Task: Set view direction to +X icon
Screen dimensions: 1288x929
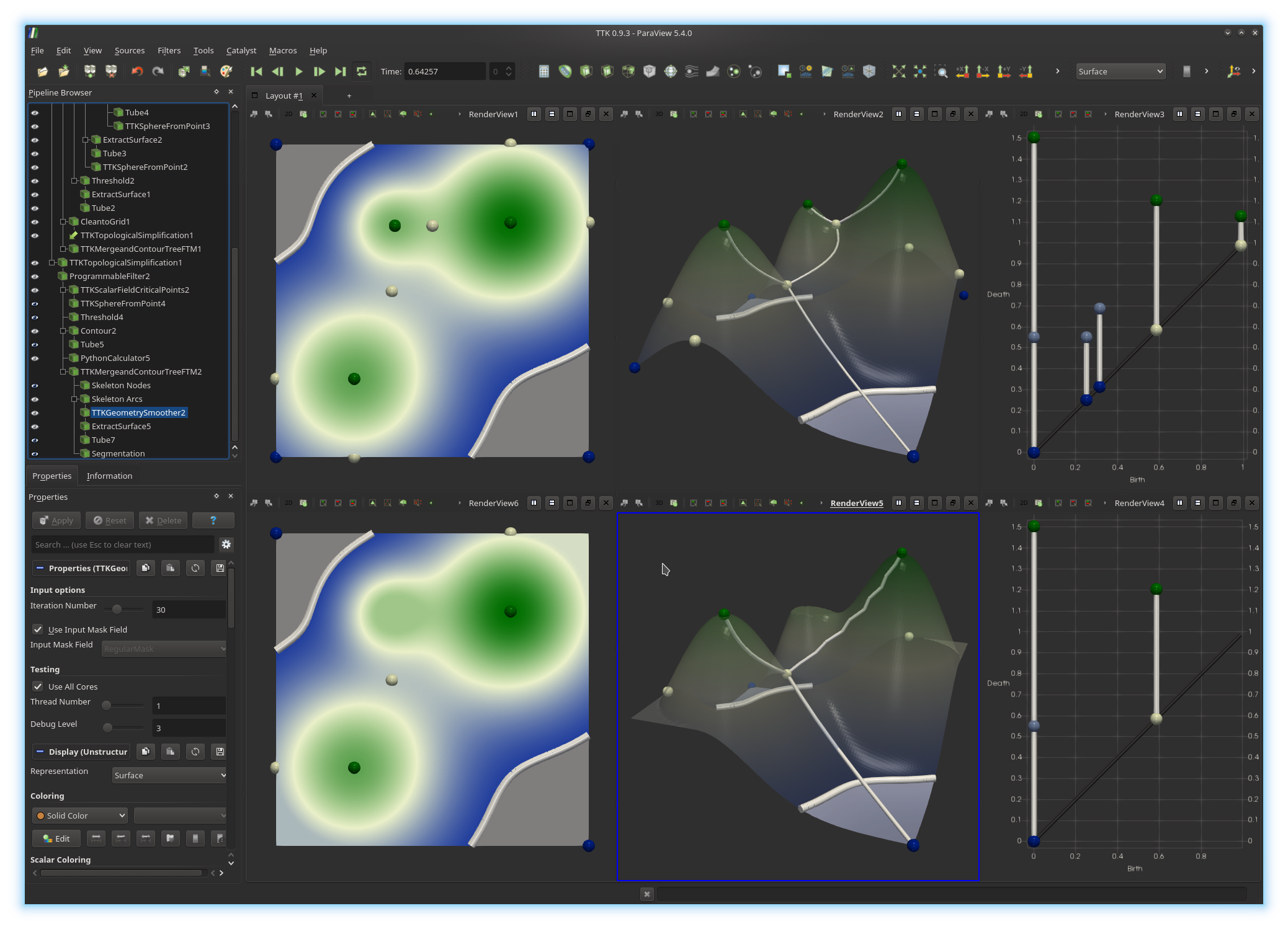Action: pyautogui.click(x=962, y=71)
